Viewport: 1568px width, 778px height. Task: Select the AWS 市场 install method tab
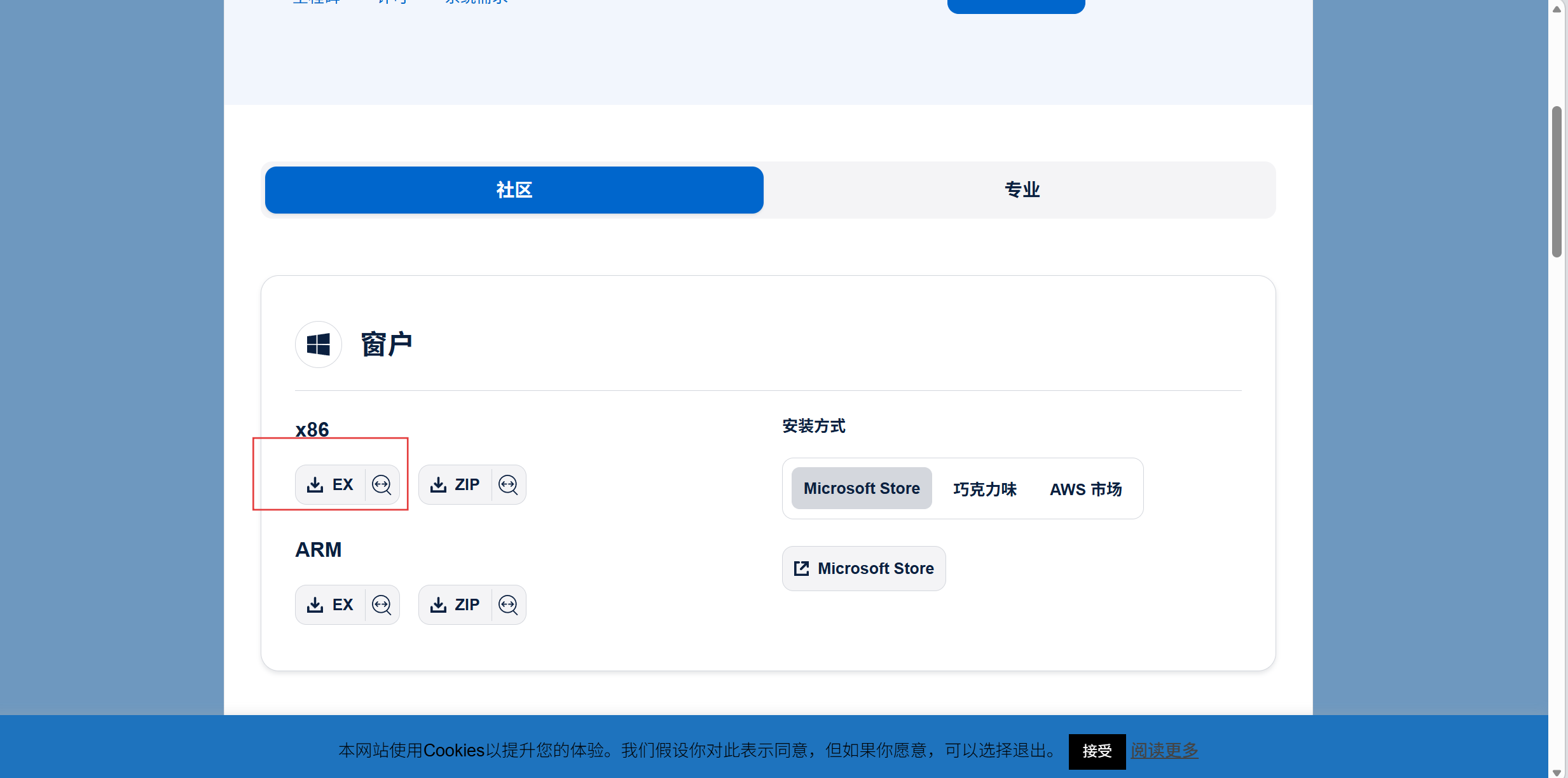pyautogui.click(x=1085, y=489)
